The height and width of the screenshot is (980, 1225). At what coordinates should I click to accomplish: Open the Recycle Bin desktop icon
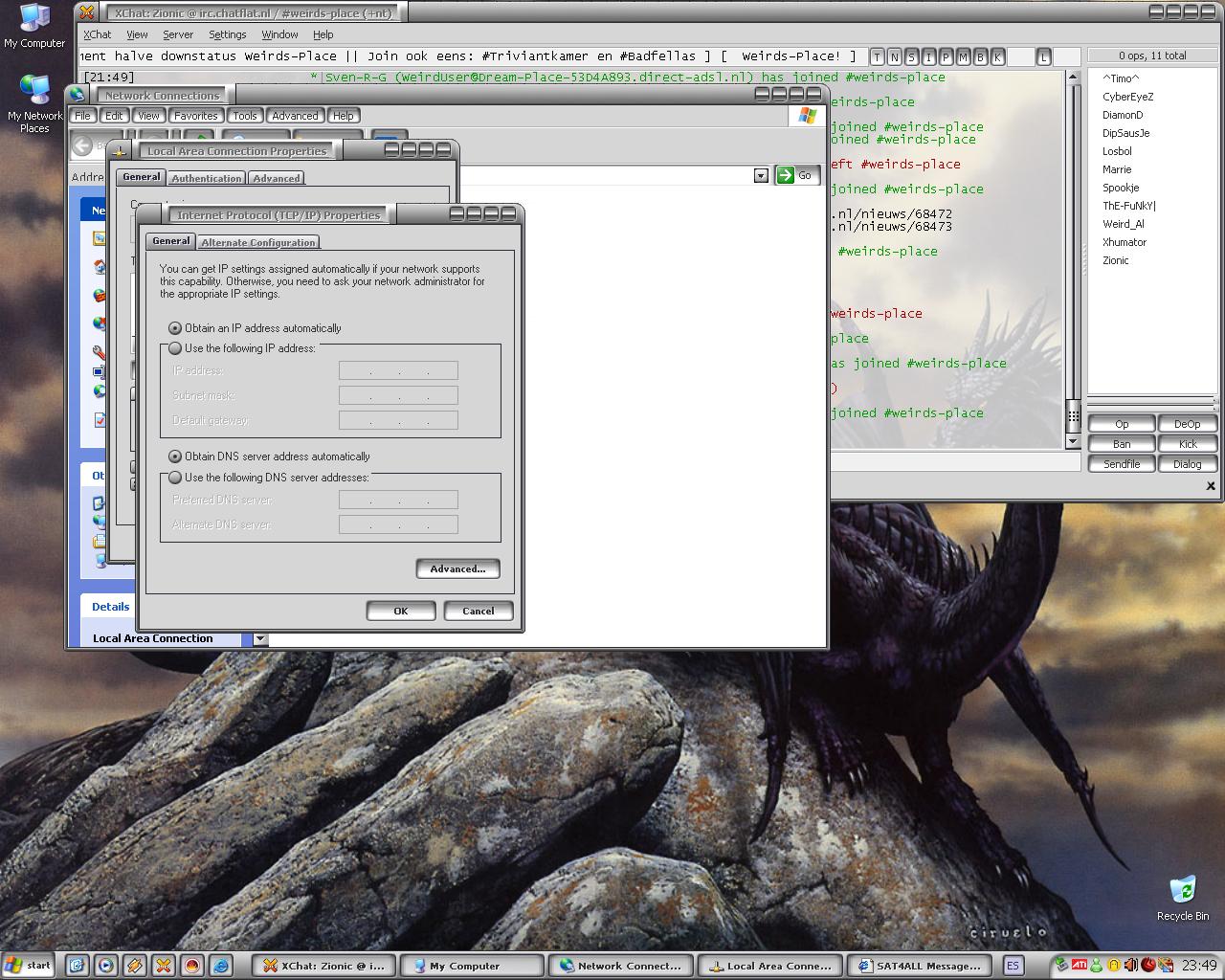(x=1183, y=898)
